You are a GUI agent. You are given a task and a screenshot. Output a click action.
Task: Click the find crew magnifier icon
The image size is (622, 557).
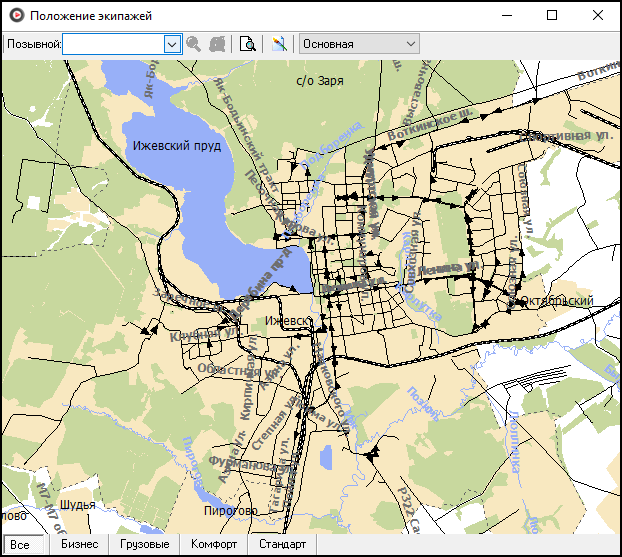194,44
